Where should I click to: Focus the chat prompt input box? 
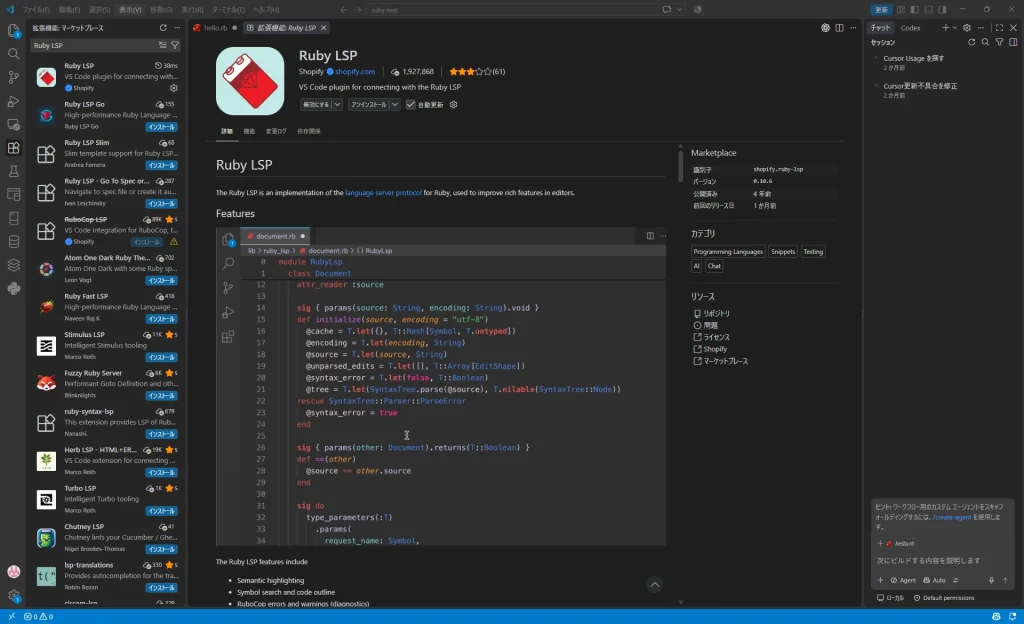[x=941, y=561]
